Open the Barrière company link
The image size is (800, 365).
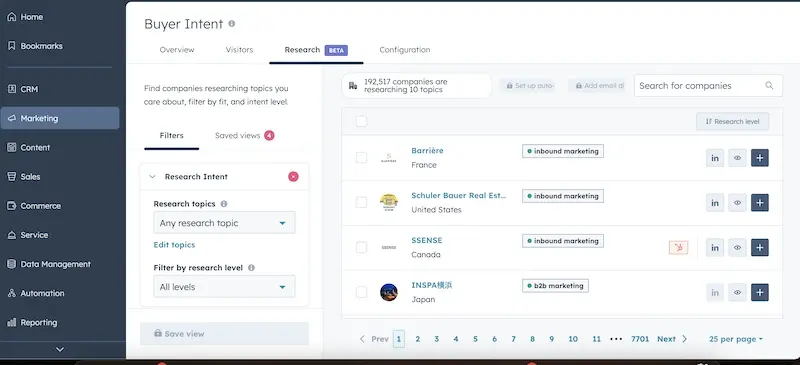pyautogui.click(x=428, y=151)
